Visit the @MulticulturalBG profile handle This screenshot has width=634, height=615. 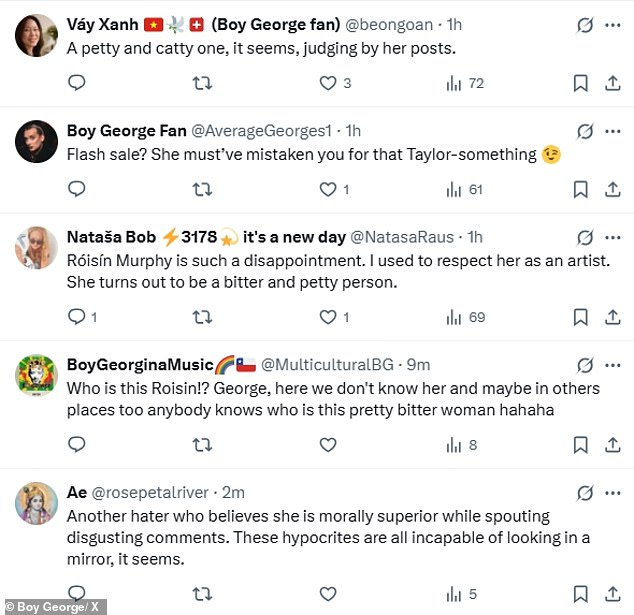(349, 365)
